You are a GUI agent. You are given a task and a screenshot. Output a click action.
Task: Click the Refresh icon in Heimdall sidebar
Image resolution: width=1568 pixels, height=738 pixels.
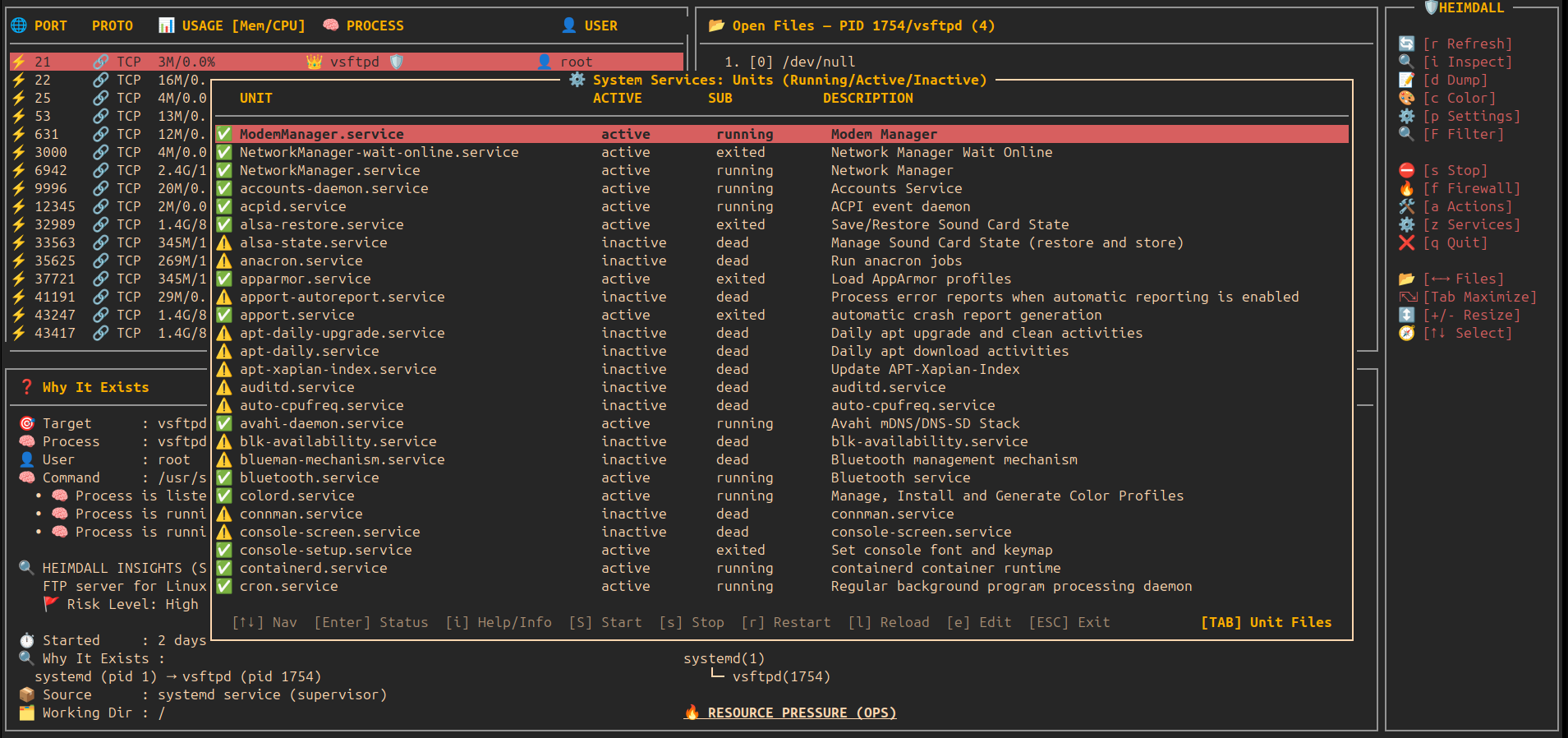point(1406,44)
